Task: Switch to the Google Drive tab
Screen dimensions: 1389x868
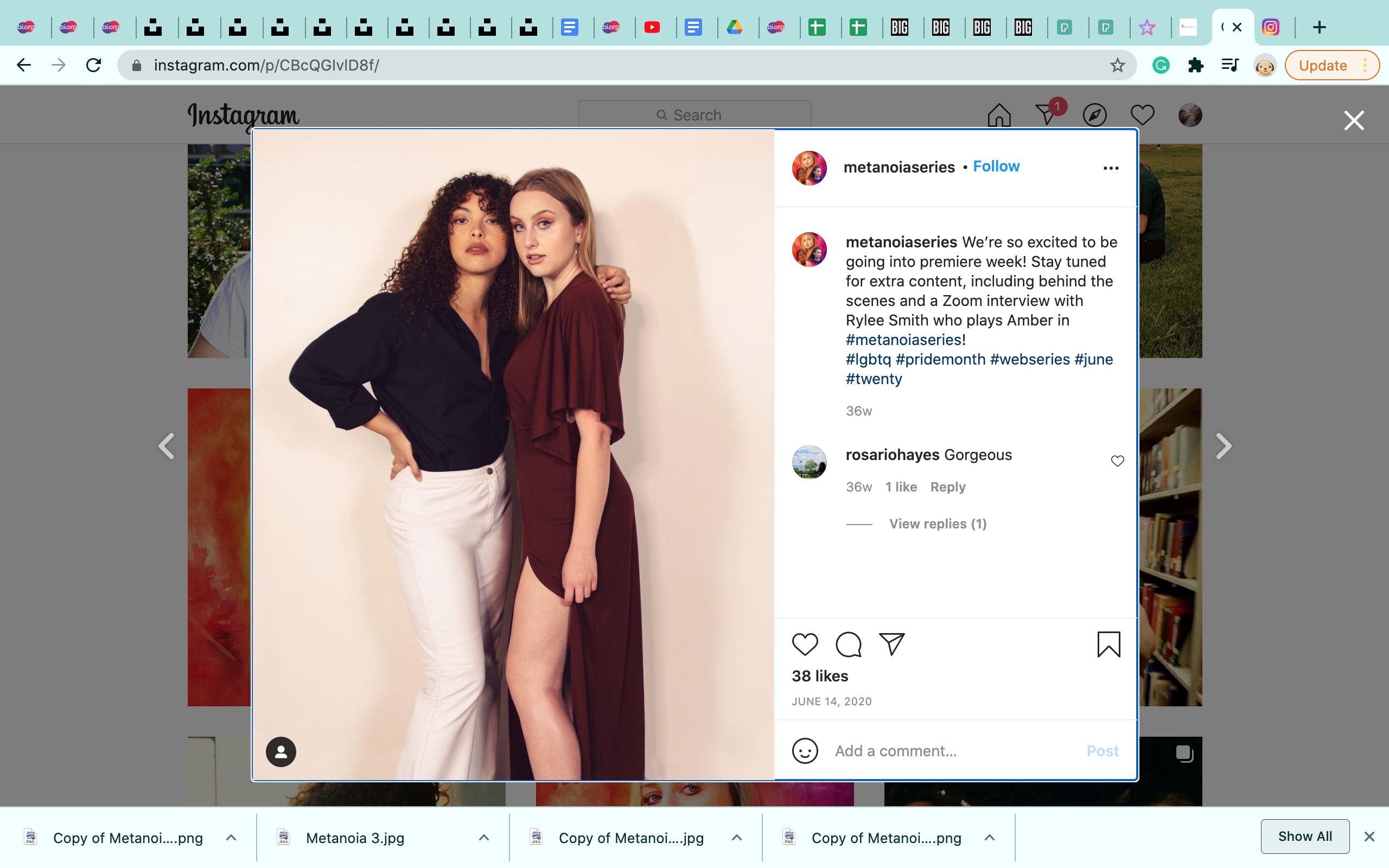Action: (735, 27)
